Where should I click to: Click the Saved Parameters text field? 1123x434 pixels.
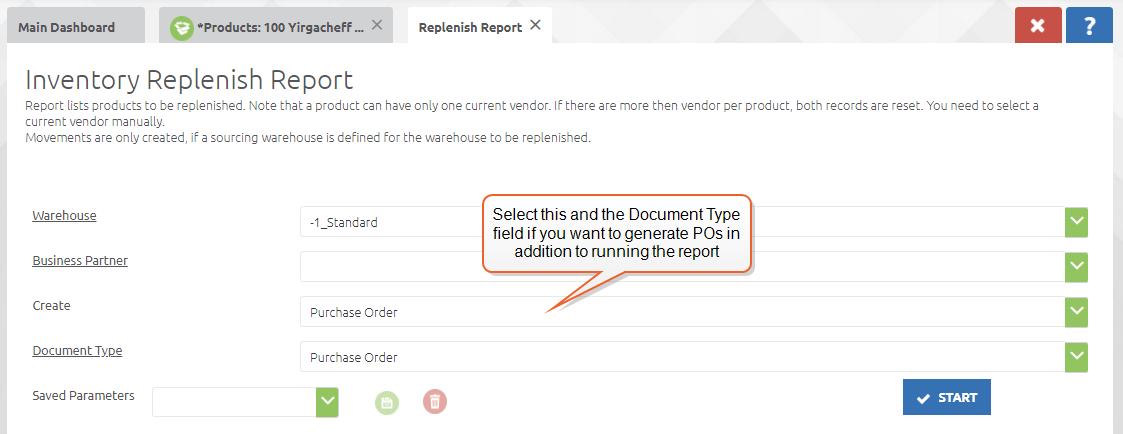234,402
